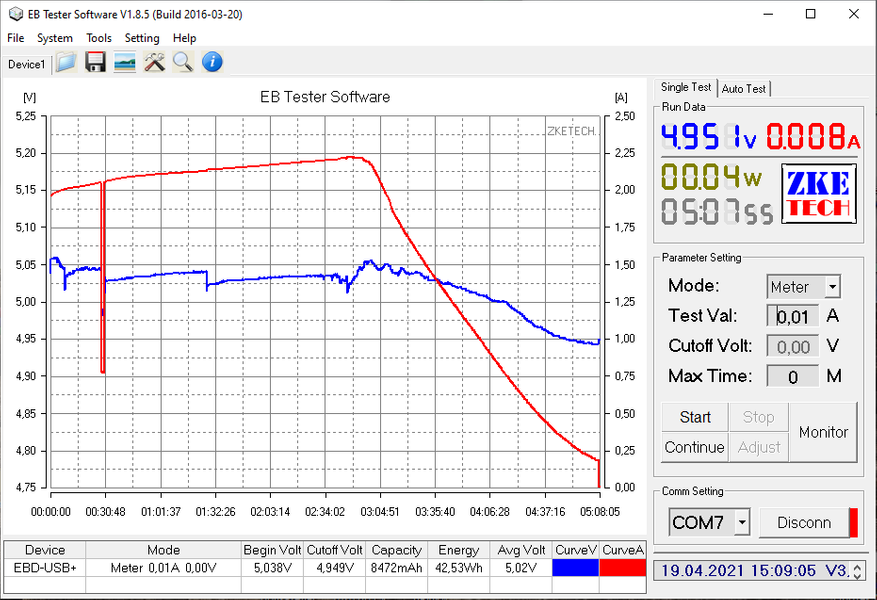Expand the COM7 port dropdown
This screenshot has height=600, width=877.
pos(741,522)
